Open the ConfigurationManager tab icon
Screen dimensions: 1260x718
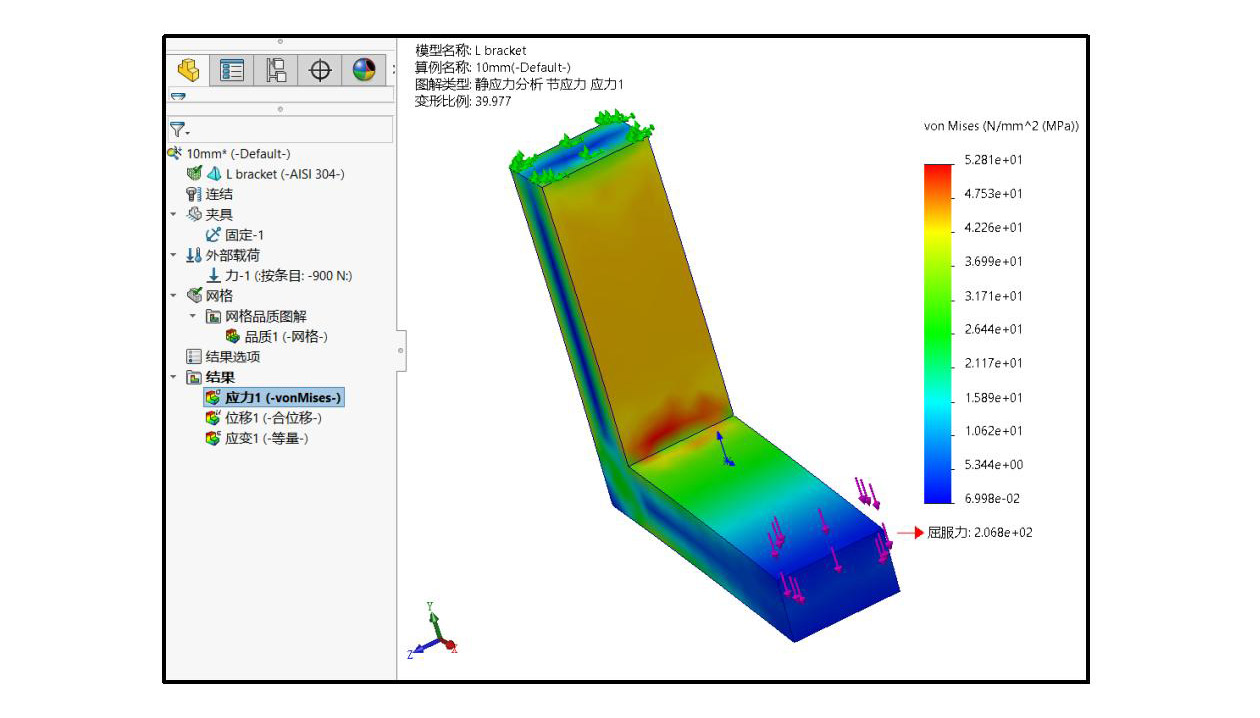pos(276,70)
